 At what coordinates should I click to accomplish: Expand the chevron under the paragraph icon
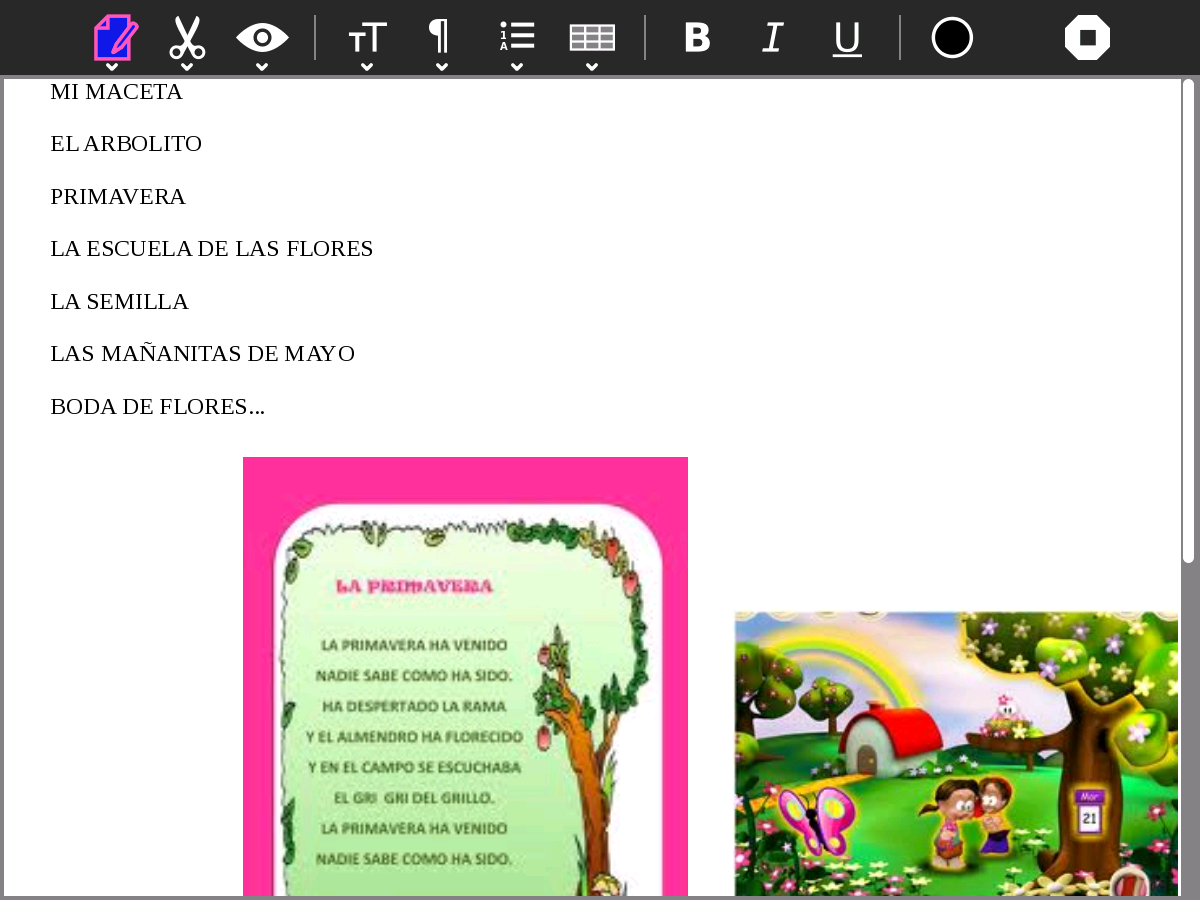pyautogui.click(x=442, y=67)
